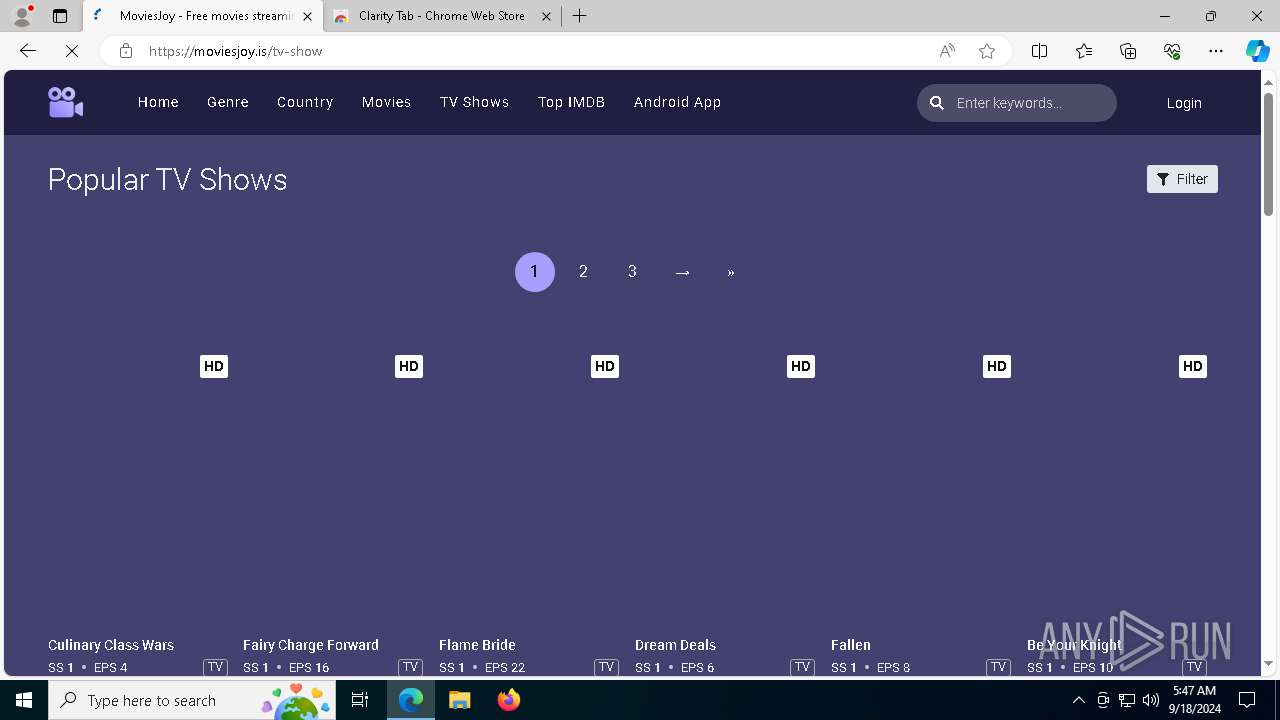This screenshot has height=720, width=1280.
Task: Open Android App nav link
Action: click(x=677, y=102)
